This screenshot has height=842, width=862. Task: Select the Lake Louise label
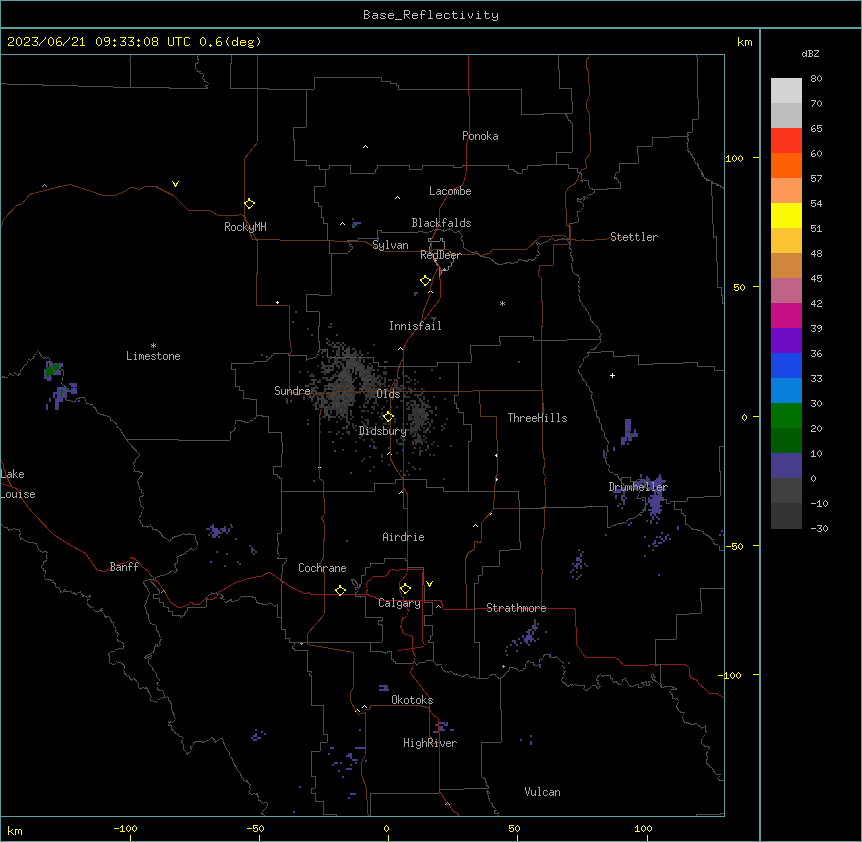(x=18, y=484)
